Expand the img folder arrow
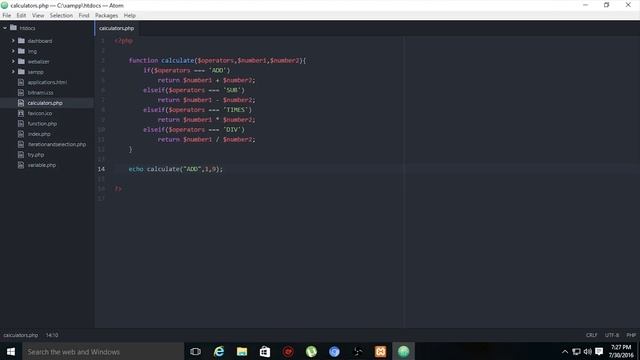640x360 pixels. coord(13,51)
